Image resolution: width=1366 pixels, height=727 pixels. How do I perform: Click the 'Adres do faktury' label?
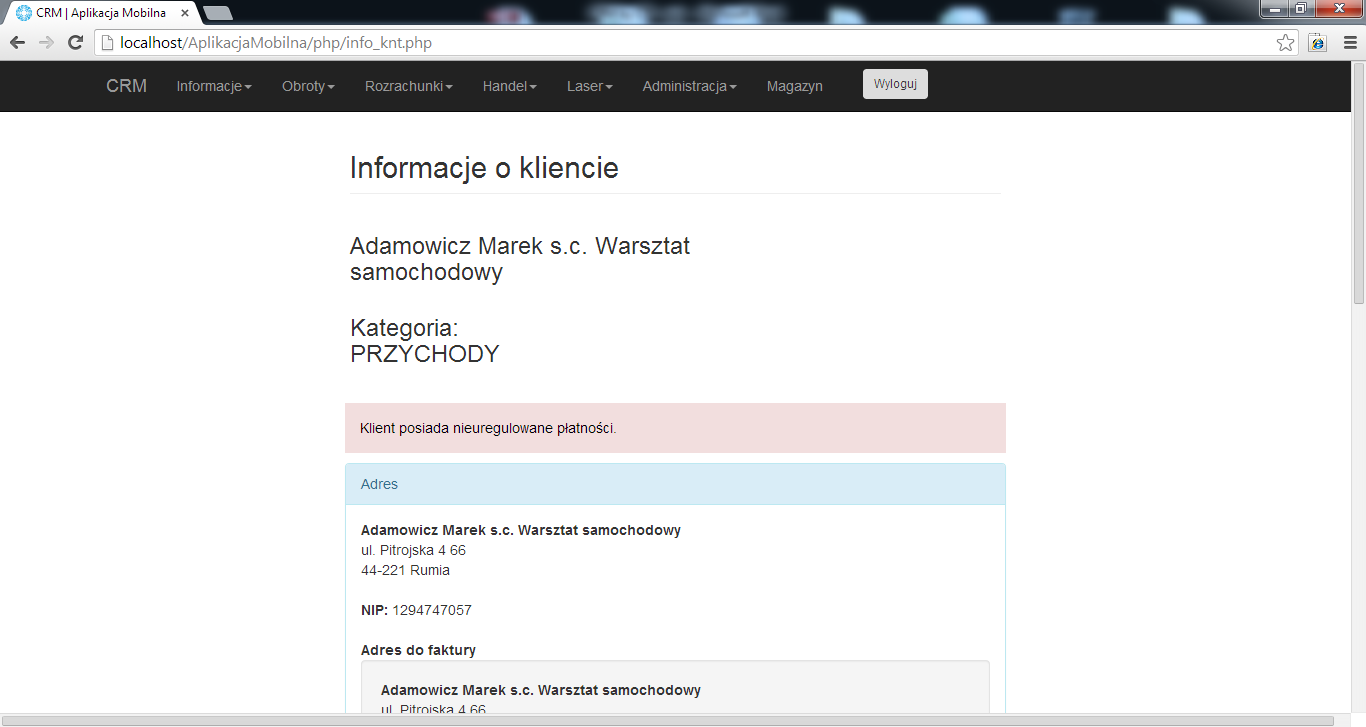click(418, 650)
